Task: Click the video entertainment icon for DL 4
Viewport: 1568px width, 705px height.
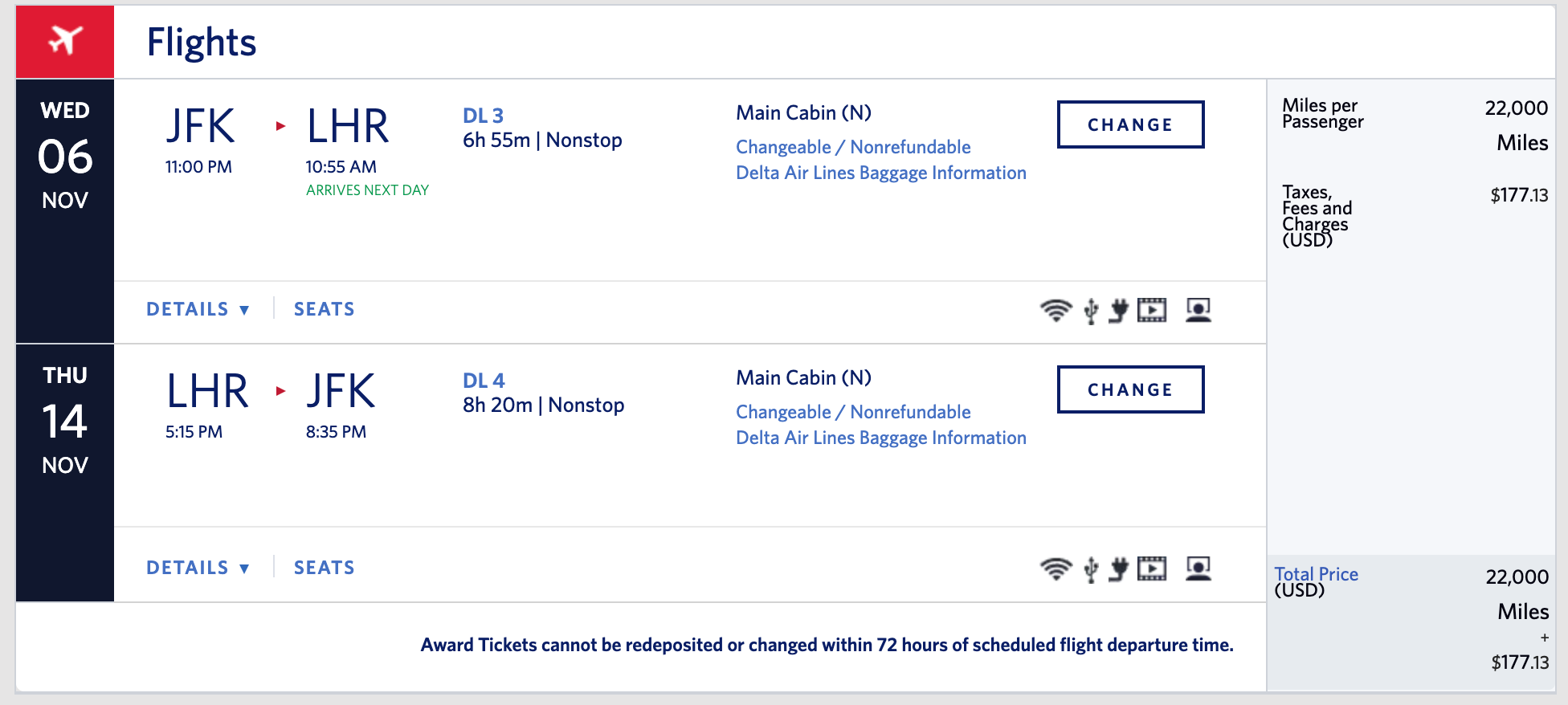Action: pos(1152,568)
